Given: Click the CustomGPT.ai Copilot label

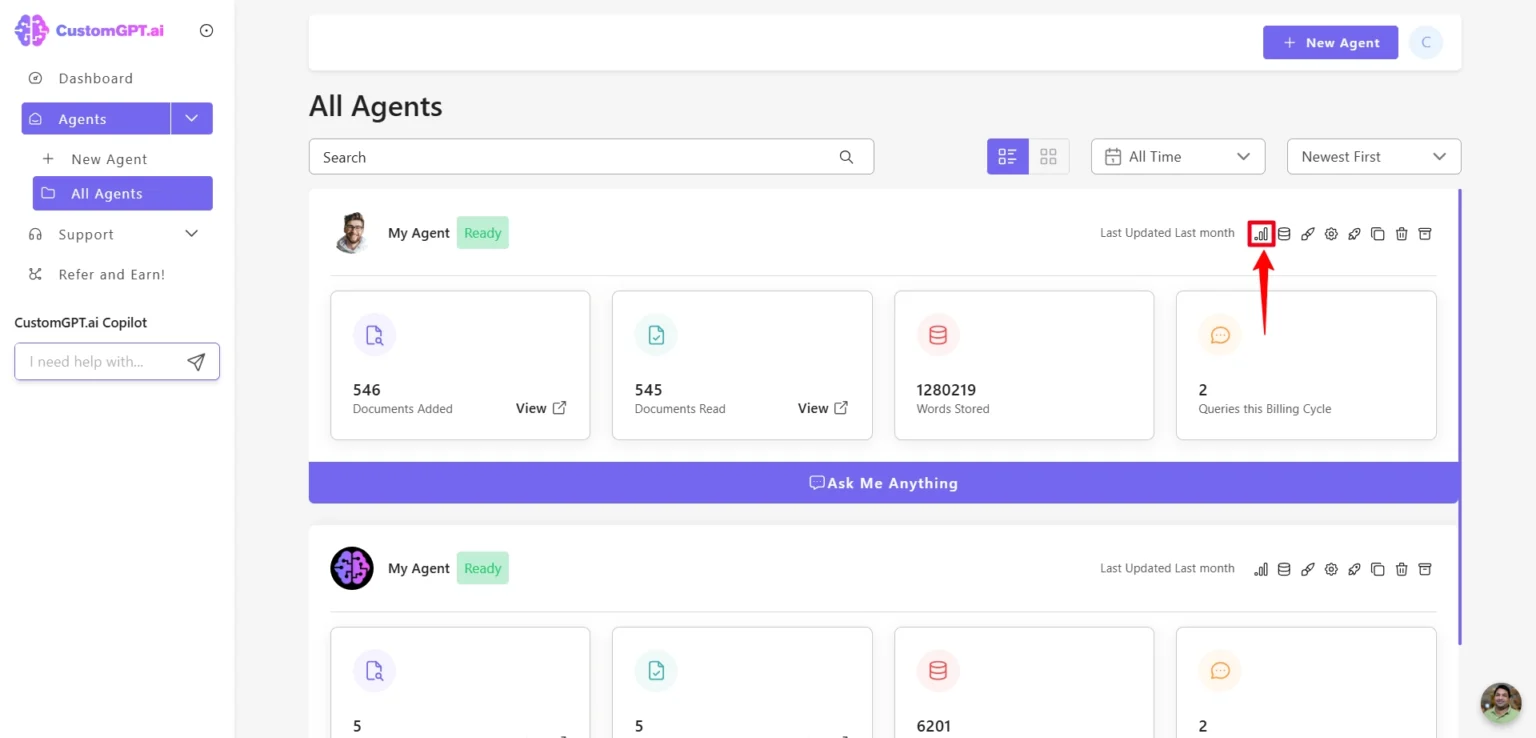Looking at the screenshot, I should pos(81,323).
